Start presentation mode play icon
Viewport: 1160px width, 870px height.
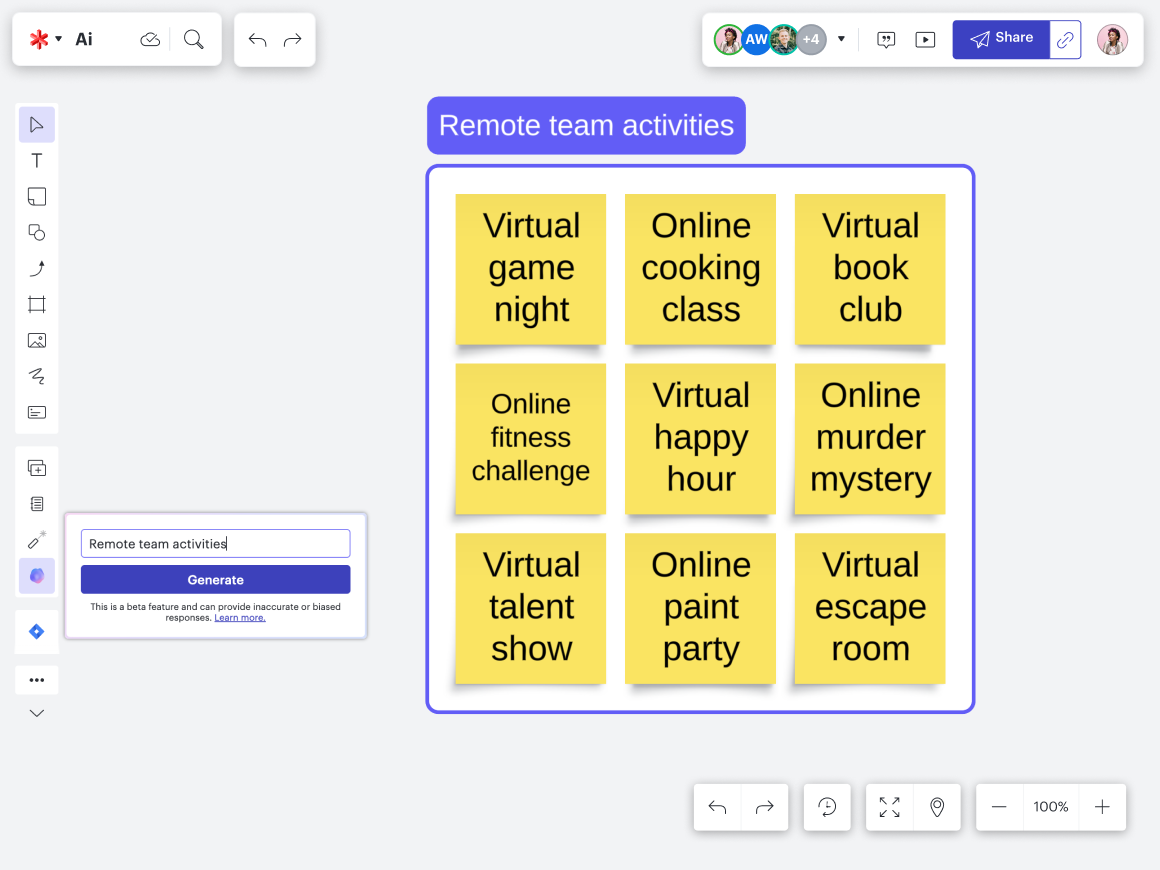pos(926,40)
